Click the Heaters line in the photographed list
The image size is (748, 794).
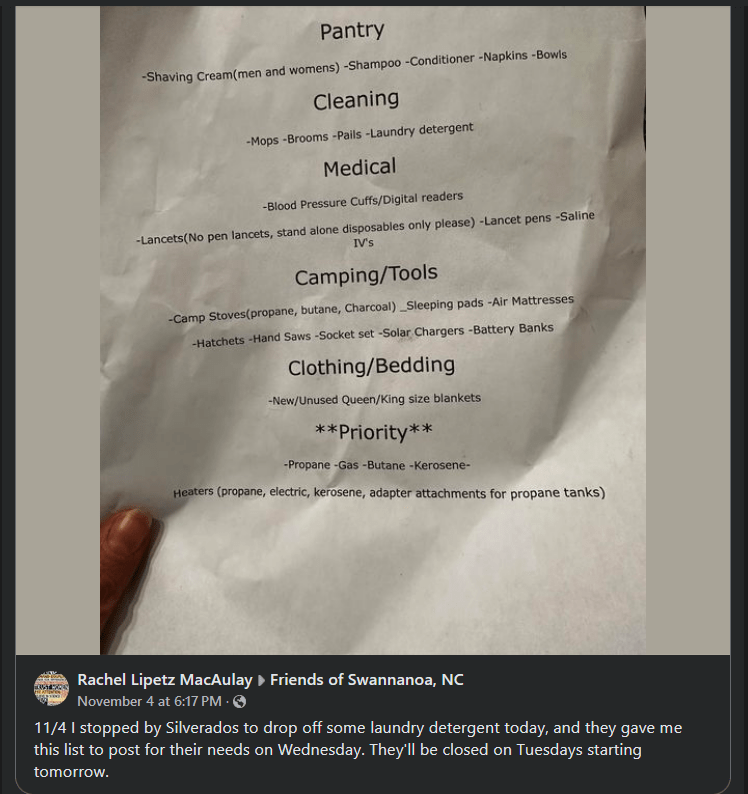(388, 493)
